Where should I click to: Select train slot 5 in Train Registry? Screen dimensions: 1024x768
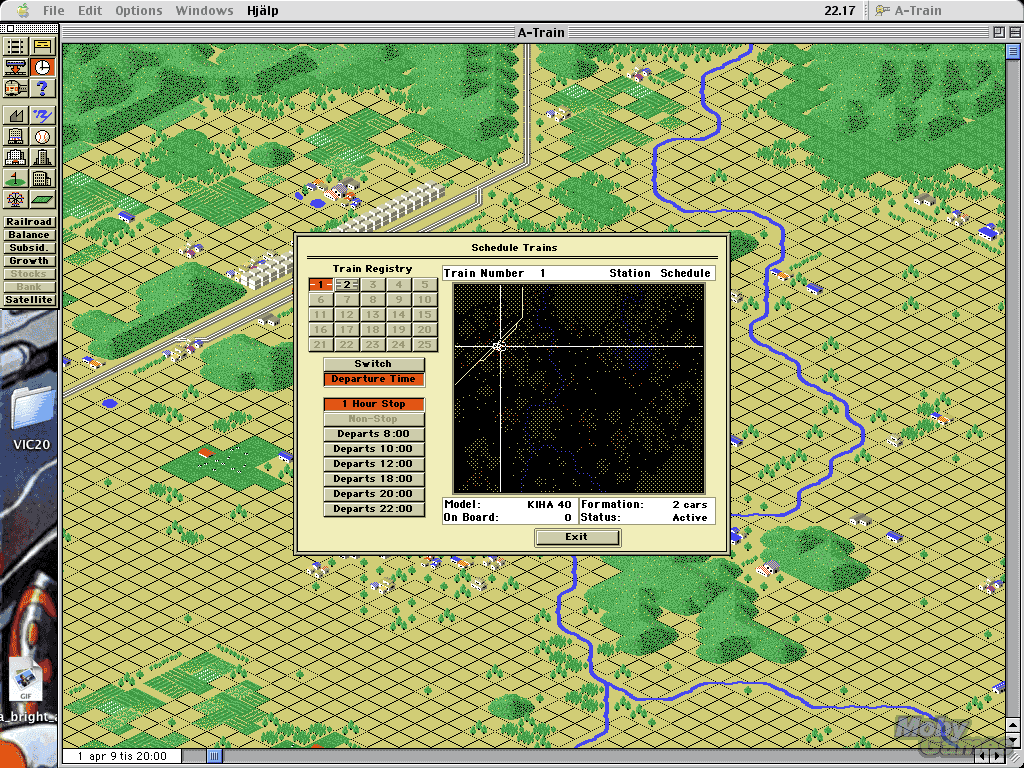point(424,285)
